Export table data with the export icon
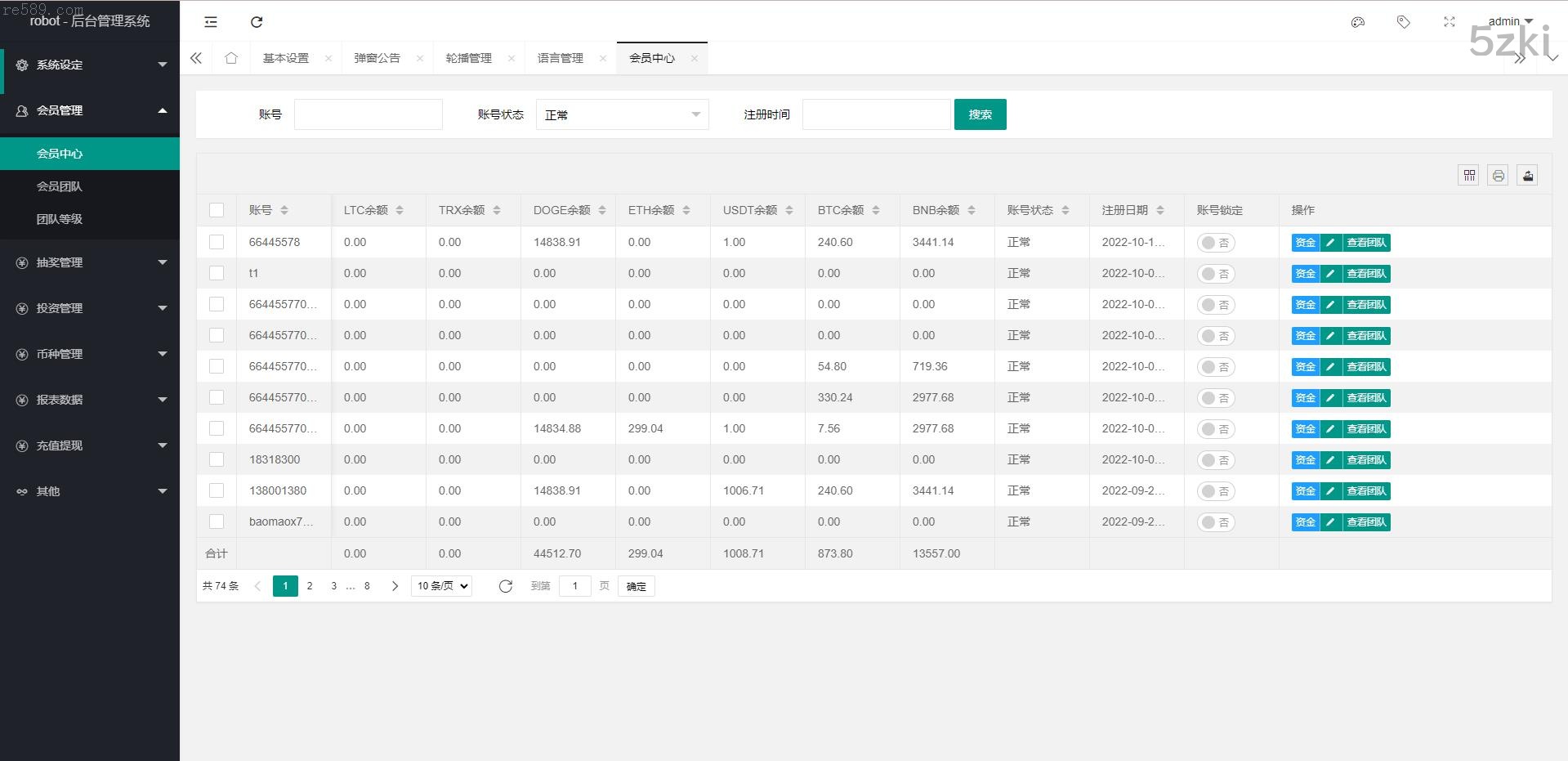This screenshot has width=1568, height=761. tap(1527, 175)
